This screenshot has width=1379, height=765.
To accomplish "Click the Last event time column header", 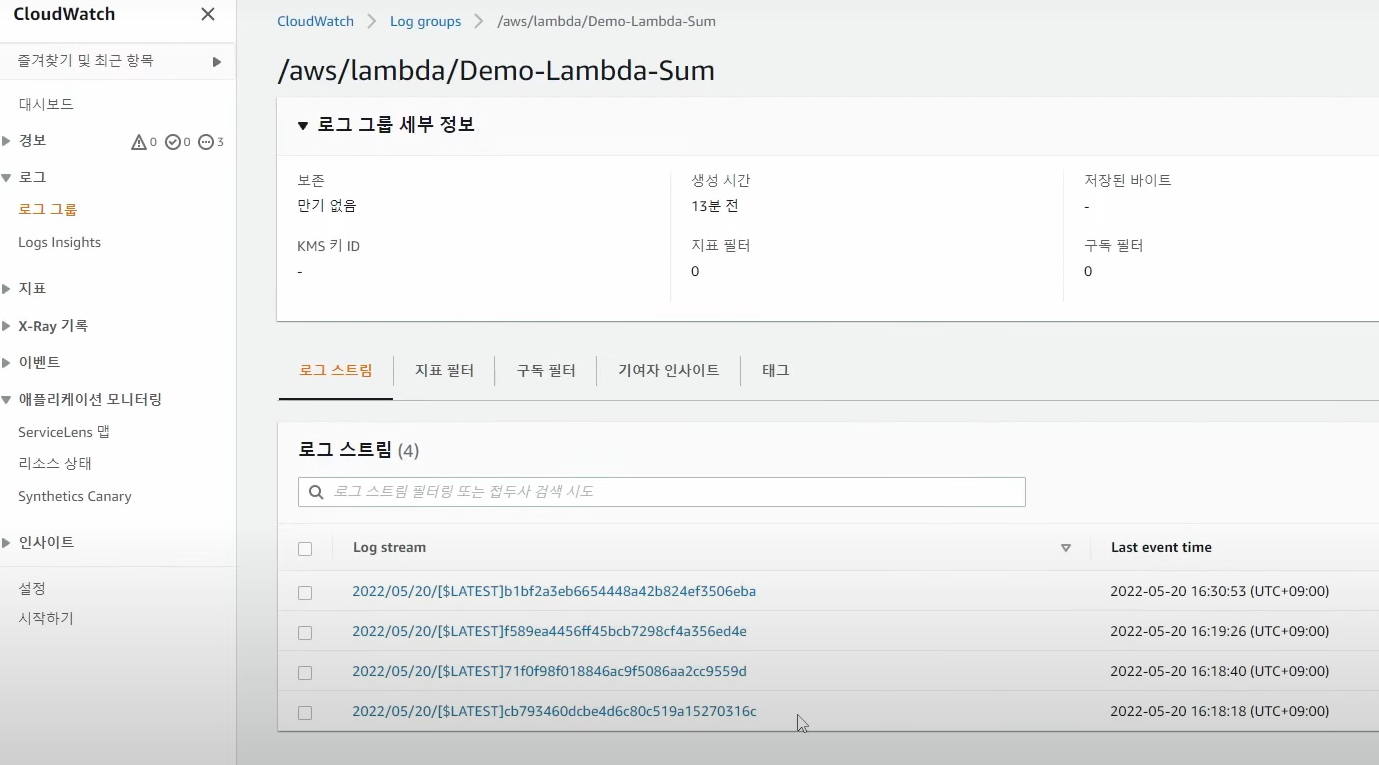I will [x=1161, y=547].
